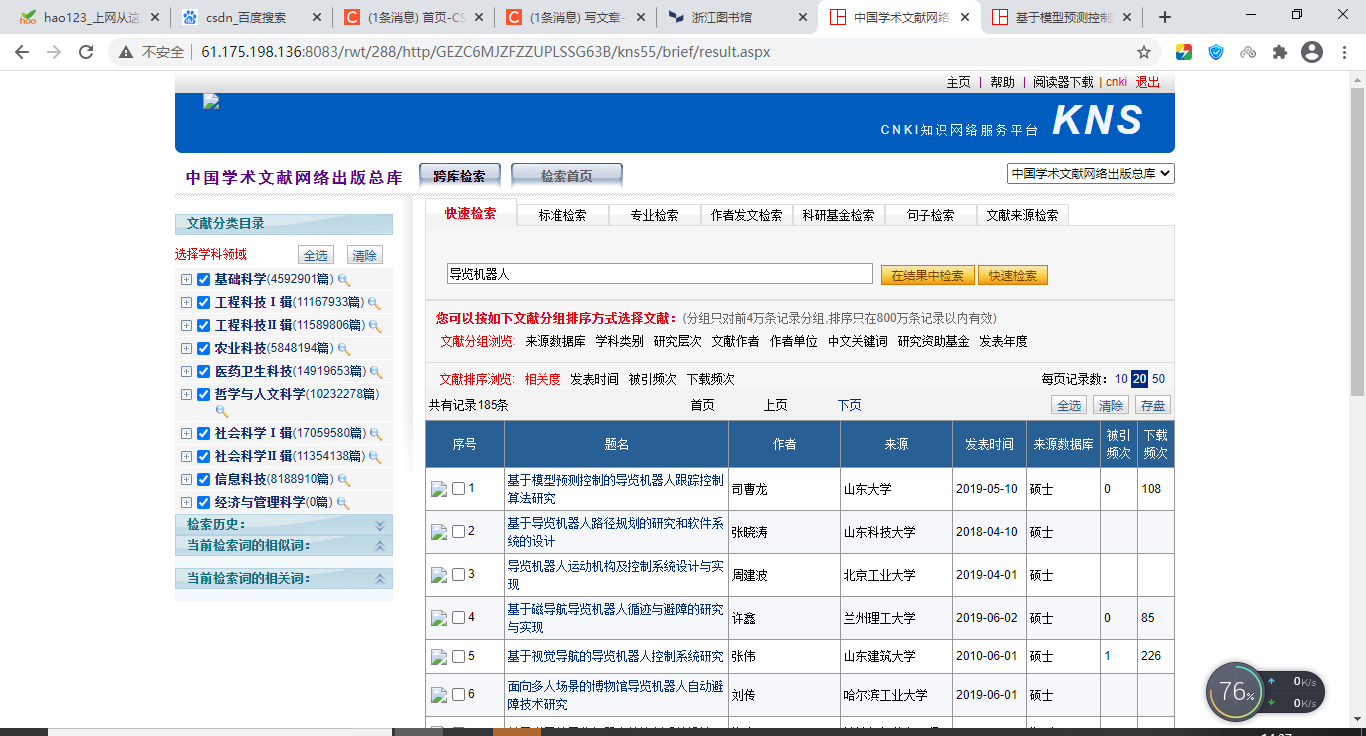Switch to the 标准检索 tab
Screen dimensions: 1366x736
click(x=562, y=215)
